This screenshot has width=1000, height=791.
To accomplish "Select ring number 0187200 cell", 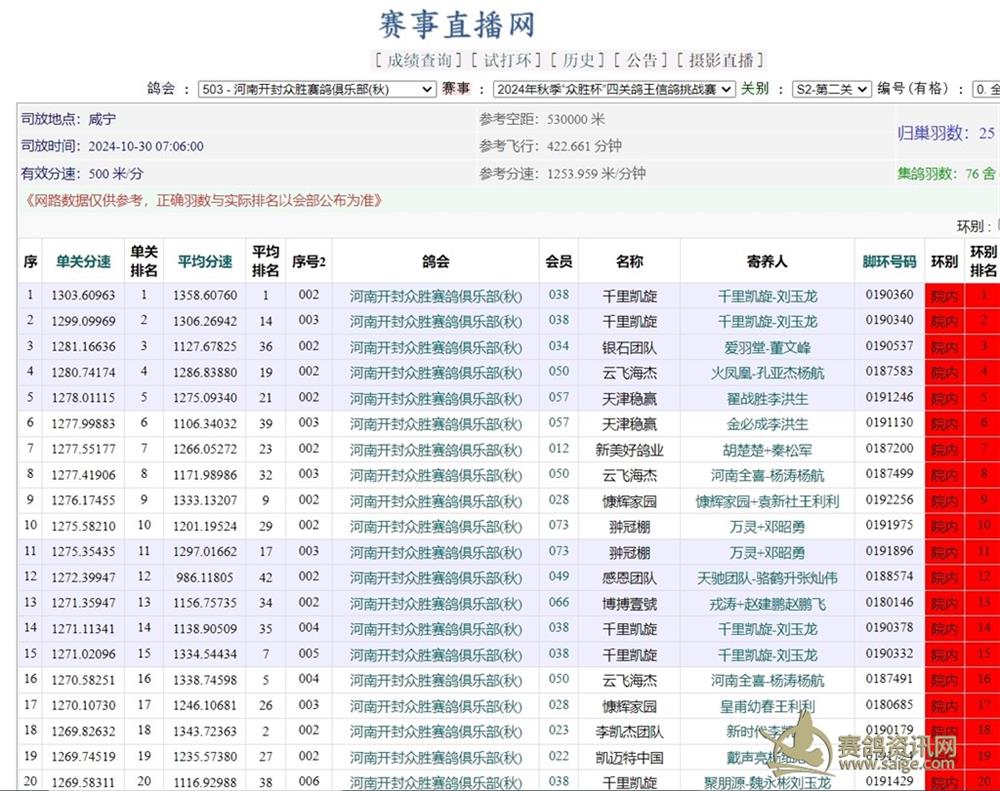I will click(x=890, y=448).
